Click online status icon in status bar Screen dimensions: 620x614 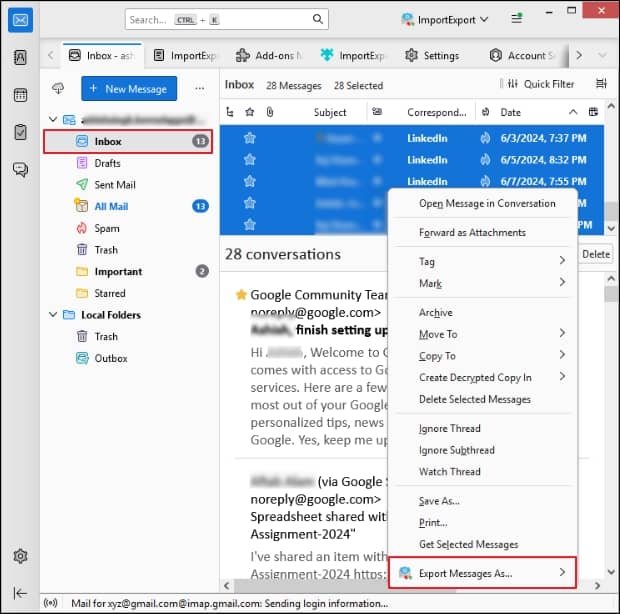pyautogui.click(x=51, y=603)
